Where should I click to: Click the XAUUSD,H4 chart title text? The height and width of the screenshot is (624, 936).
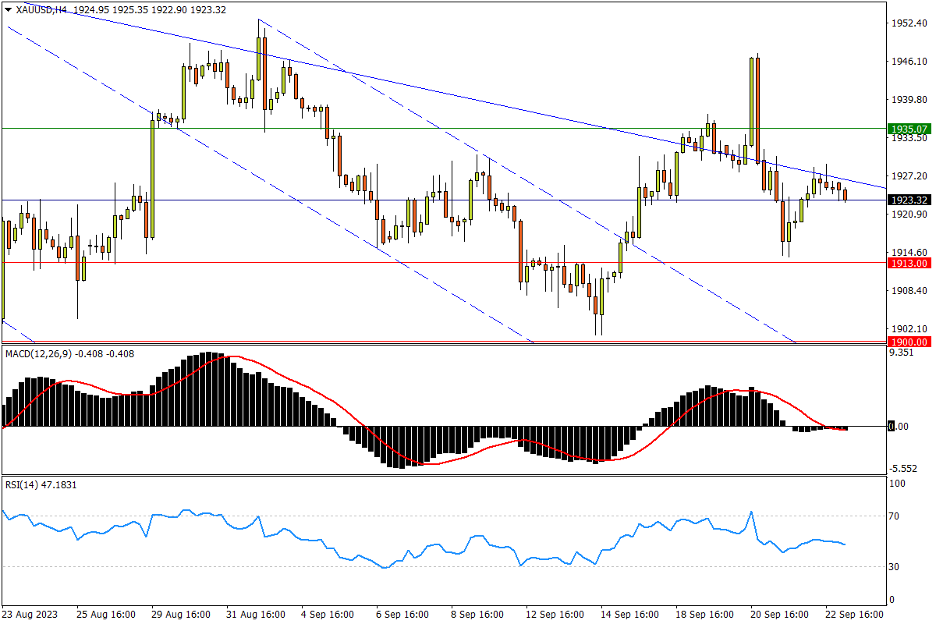coord(44,9)
